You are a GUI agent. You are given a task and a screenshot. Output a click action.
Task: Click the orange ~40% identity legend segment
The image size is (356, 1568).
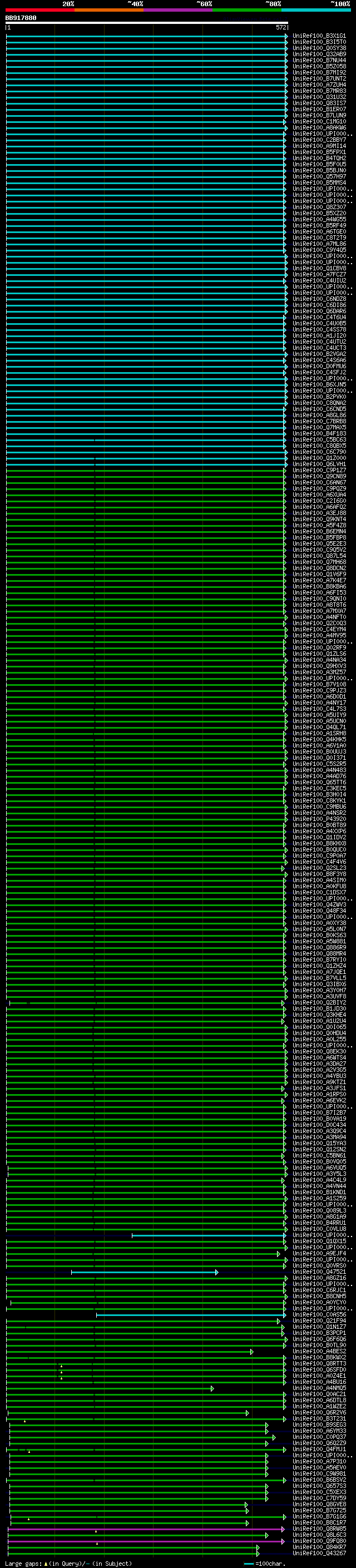(x=109, y=10)
